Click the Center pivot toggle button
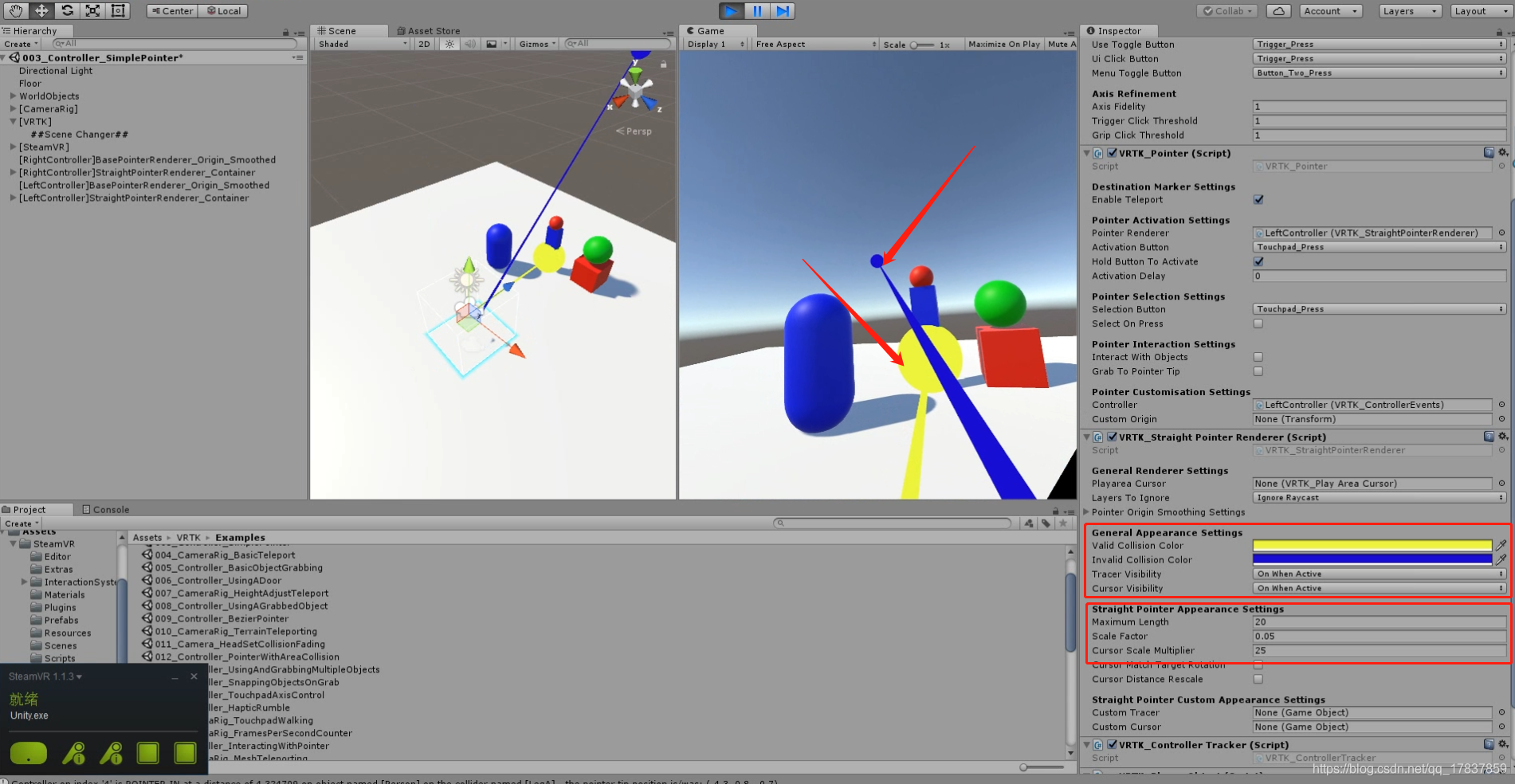The image size is (1515, 784). tap(171, 10)
